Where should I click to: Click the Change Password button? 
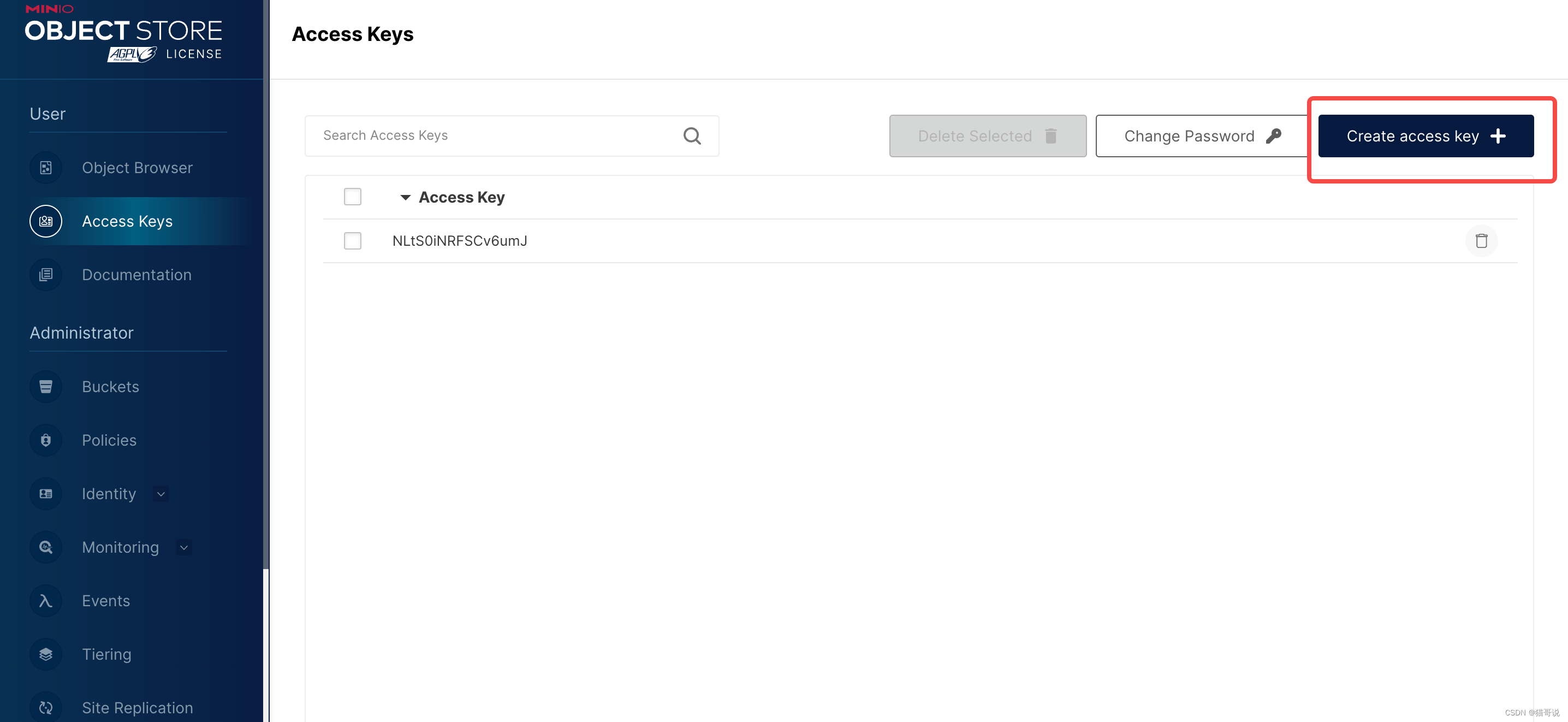point(1202,136)
